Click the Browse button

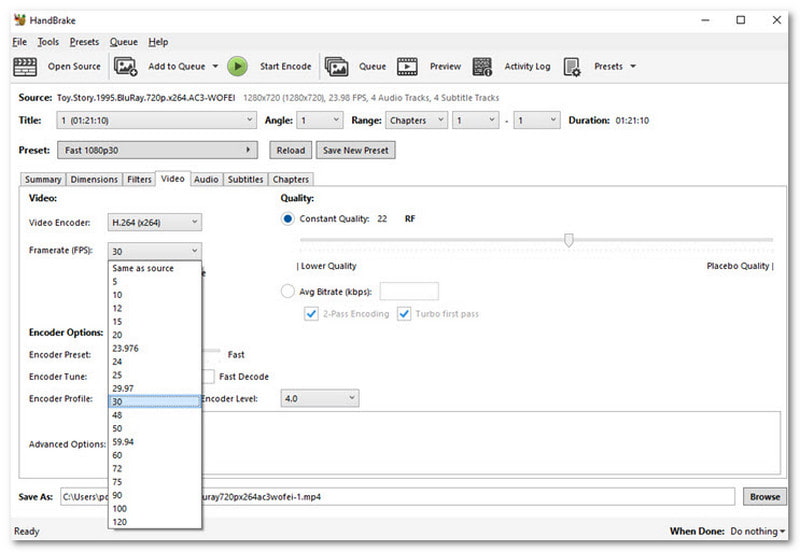(764, 496)
